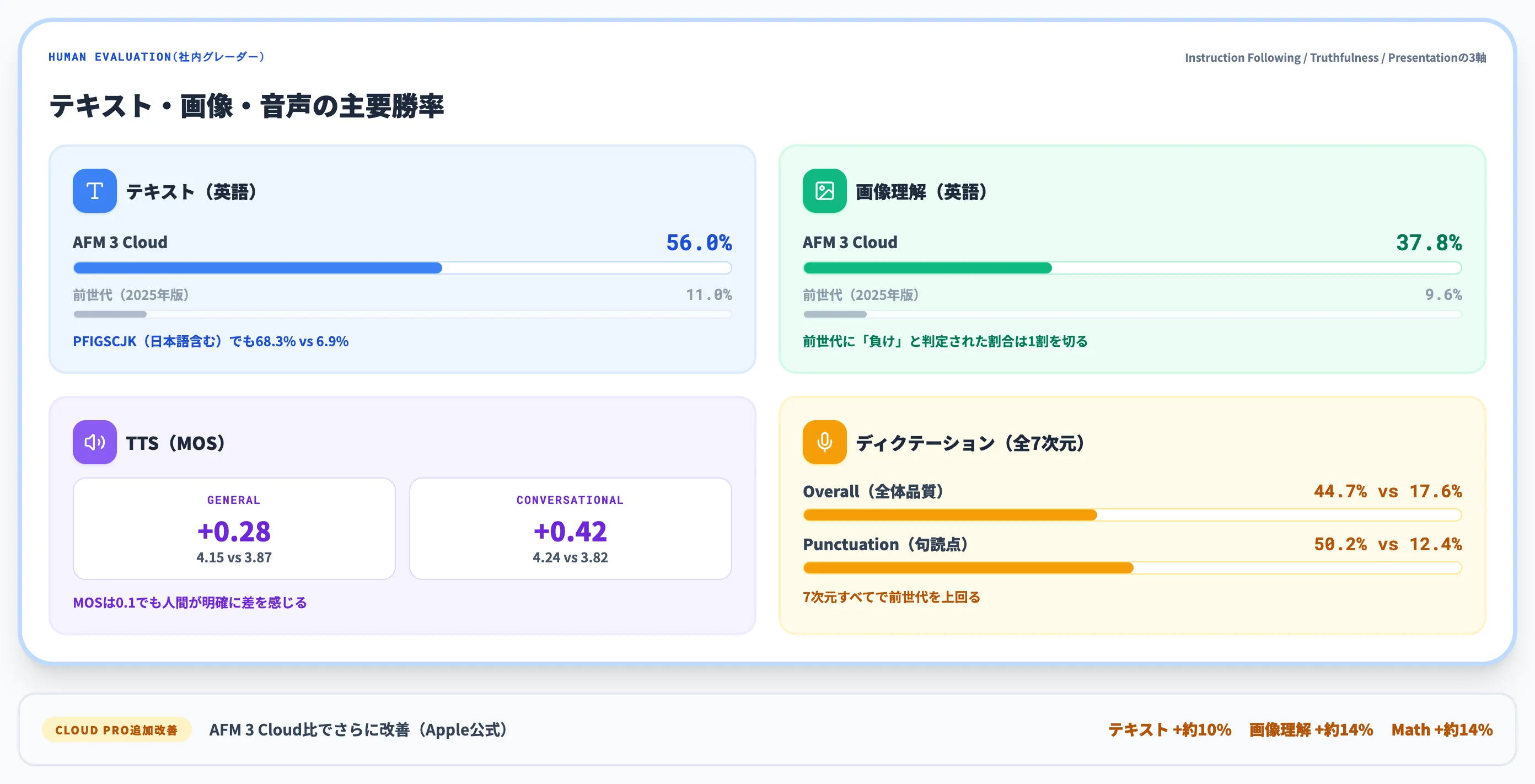Click the テキスト・画像・音声の主要勝率 heading
The image size is (1535, 784).
coord(246,106)
